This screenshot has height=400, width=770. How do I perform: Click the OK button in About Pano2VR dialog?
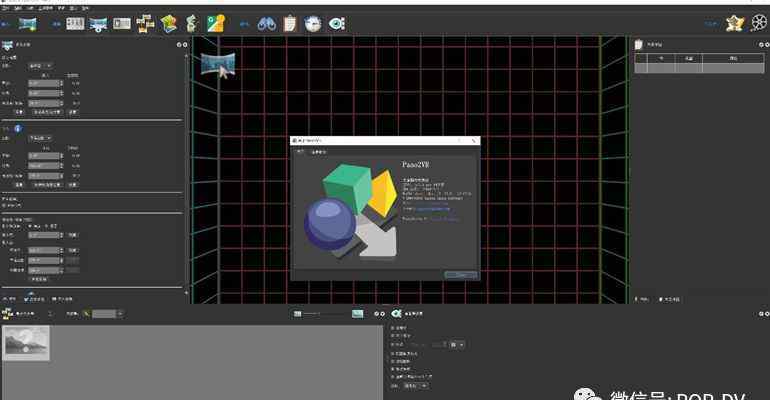tap(461, 275)
